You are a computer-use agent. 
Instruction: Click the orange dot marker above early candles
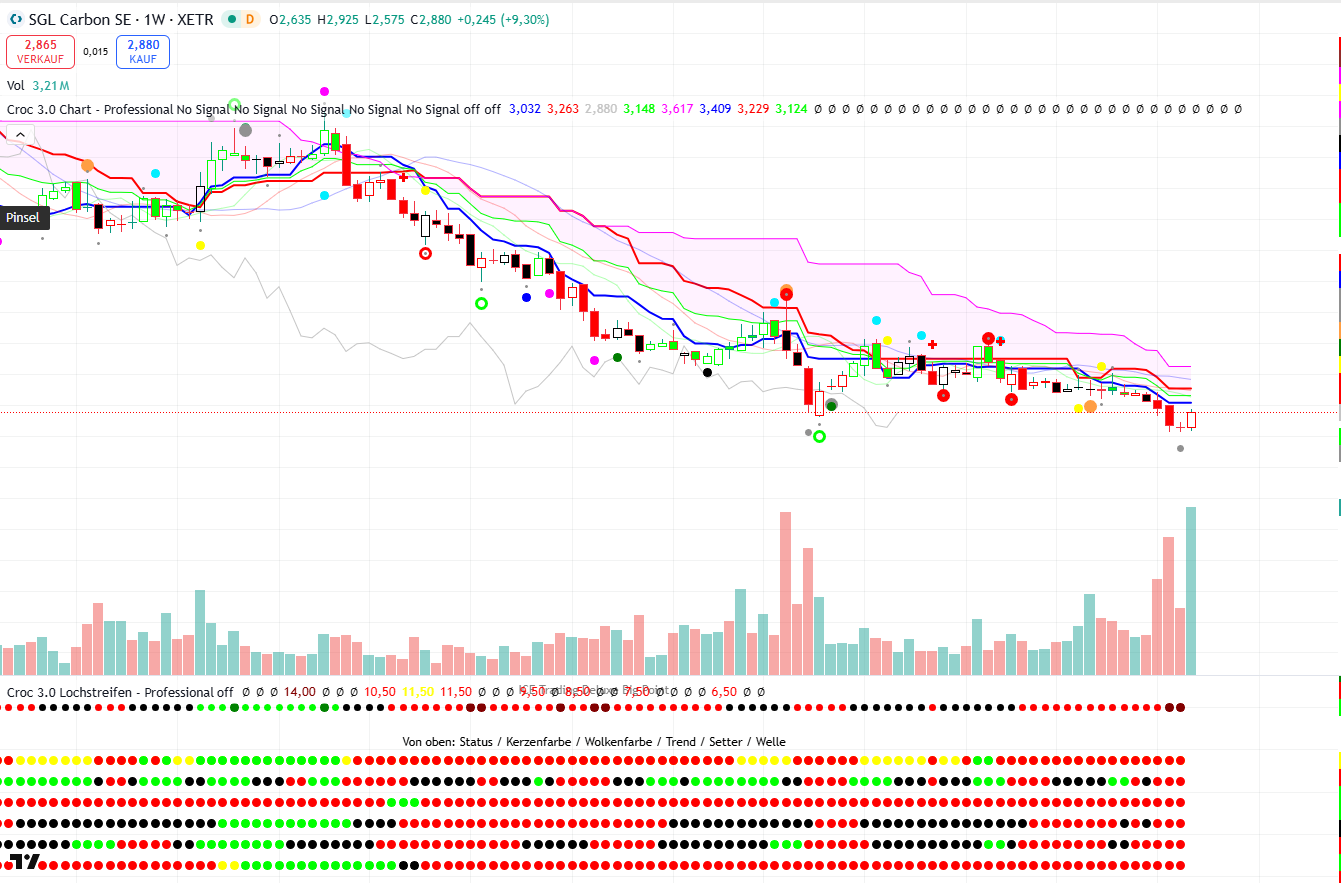point(88,165)
